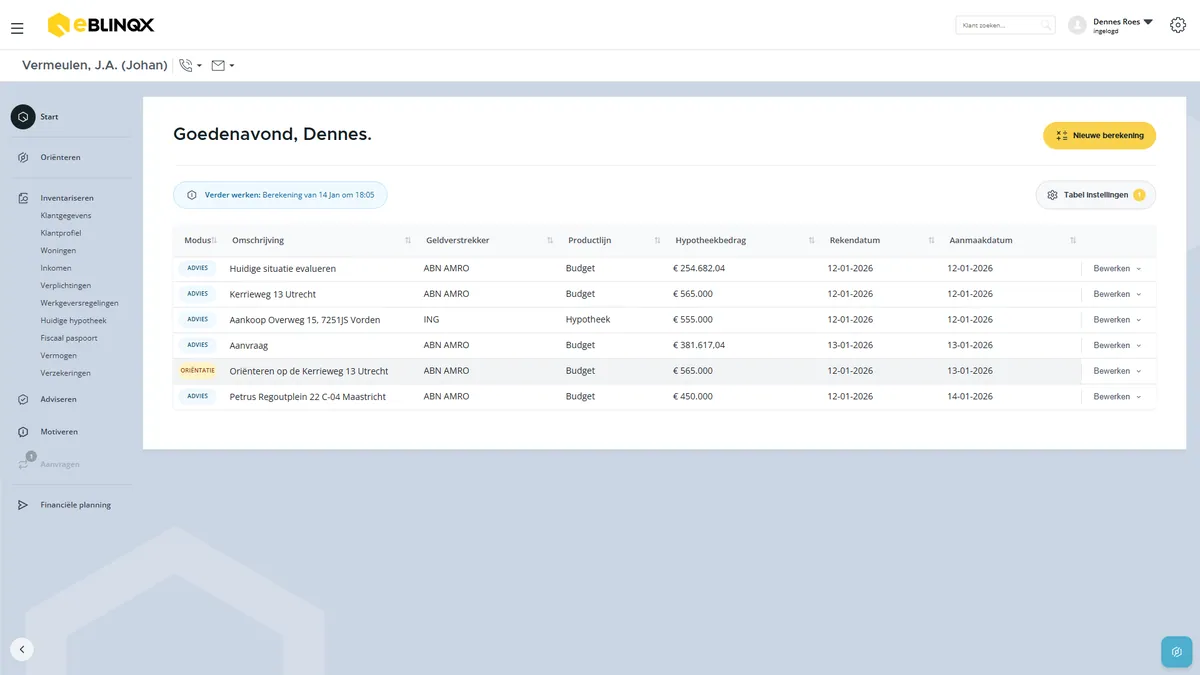Sort by Hypotheekbedrag column
The height and width of the screenshot is (675, 1200).
click(x=812, y=241)
